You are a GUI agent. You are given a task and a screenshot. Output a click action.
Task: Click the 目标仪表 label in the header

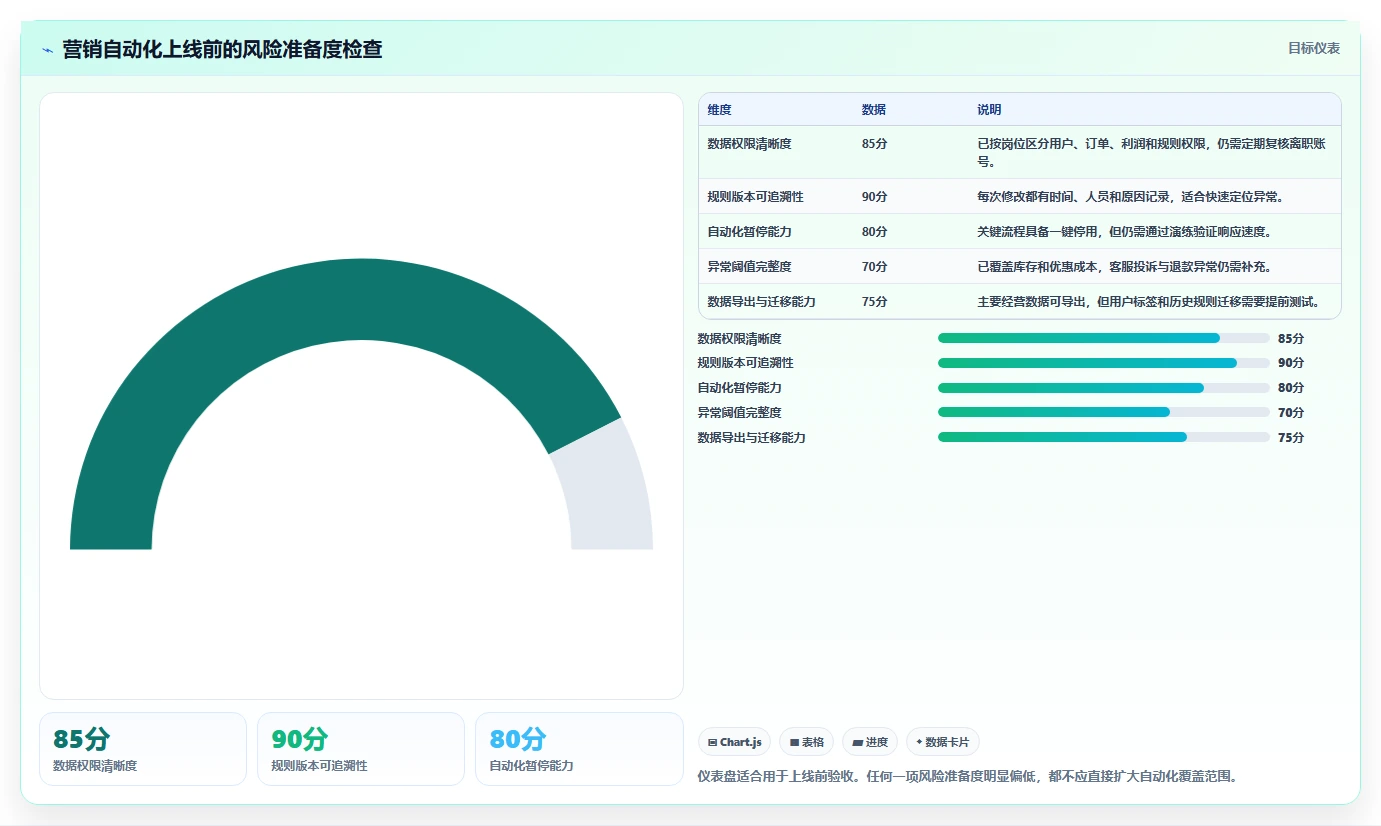point(1313,48)
